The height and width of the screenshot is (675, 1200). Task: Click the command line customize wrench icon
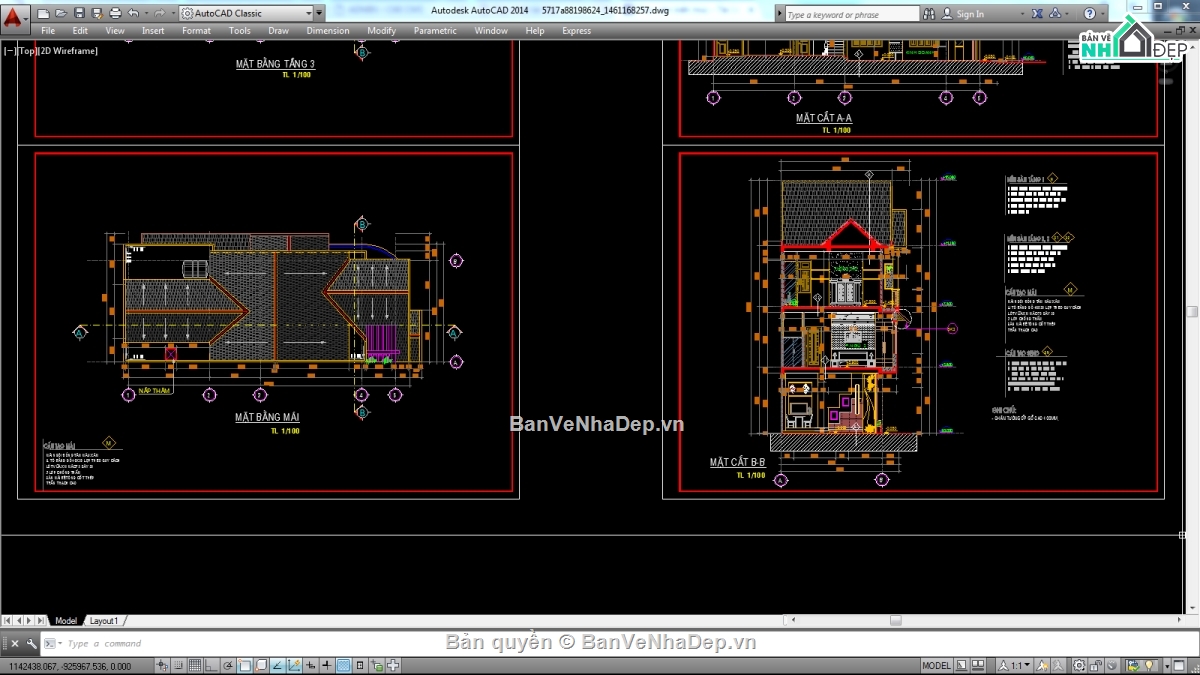point(32,644)
